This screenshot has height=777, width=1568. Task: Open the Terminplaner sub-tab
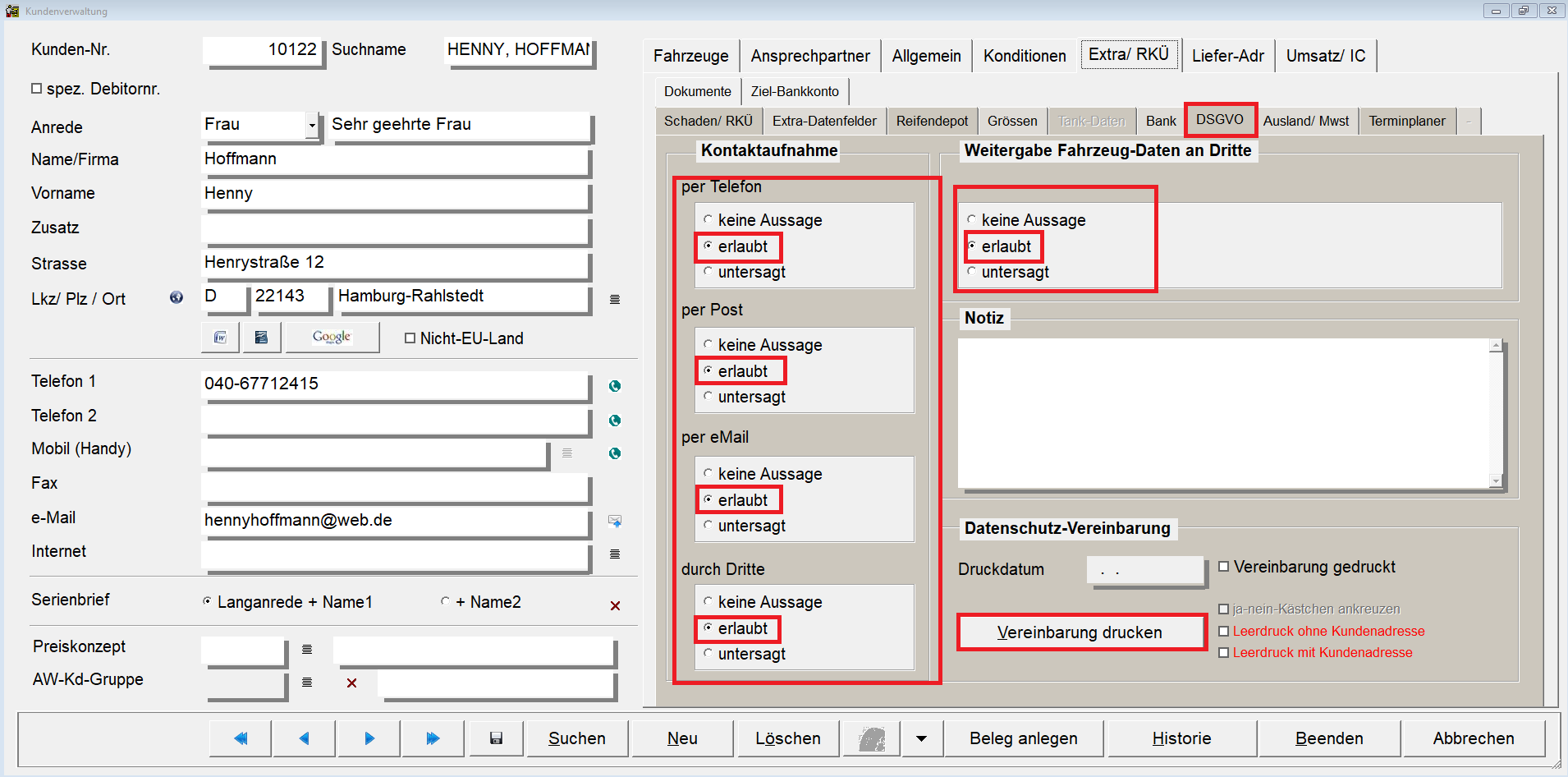click(1407, 121)
